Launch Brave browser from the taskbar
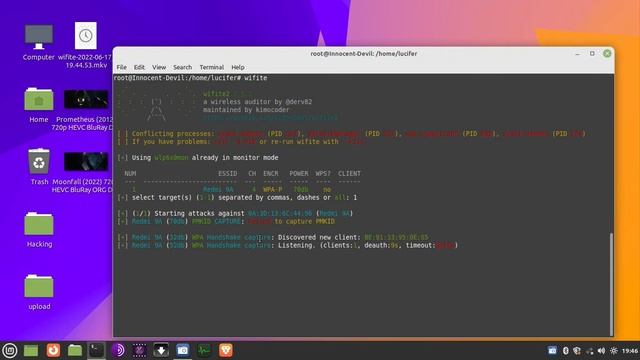This screenshot has width=640, height=360. 226,350
